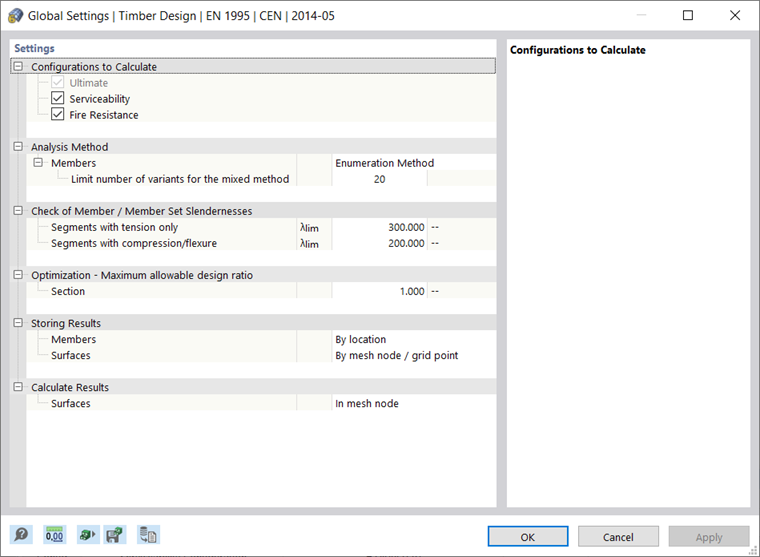The image size is (760, 557).
Task: Open the Enumeration Method dropdown value
Action: tap(414, 163)
